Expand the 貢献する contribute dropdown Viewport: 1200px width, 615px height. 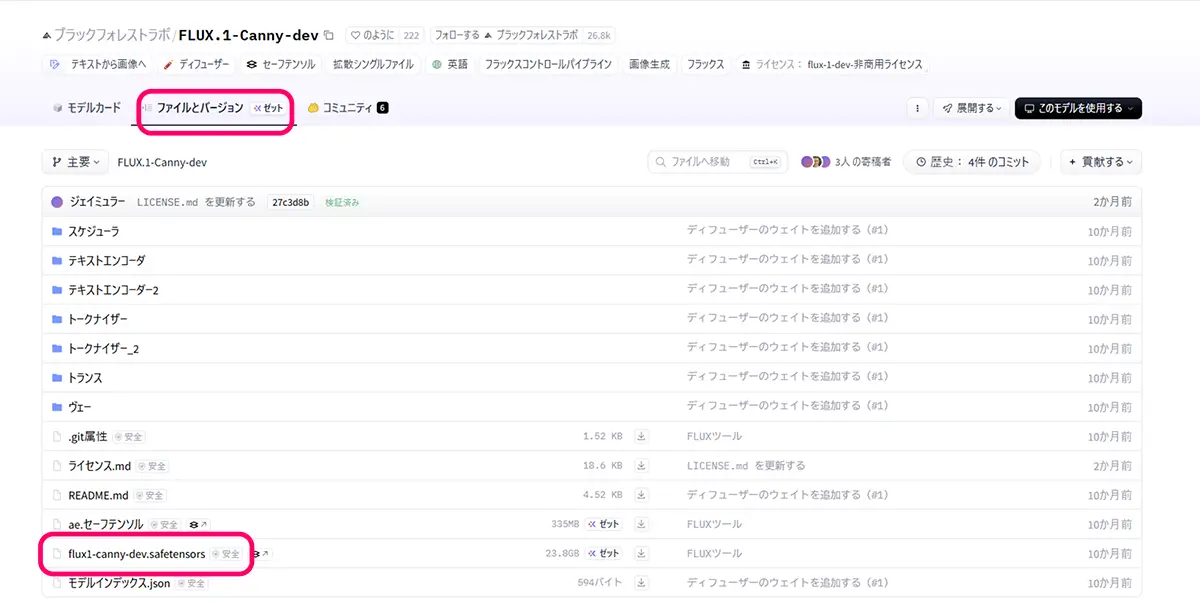pos(1101,162)
